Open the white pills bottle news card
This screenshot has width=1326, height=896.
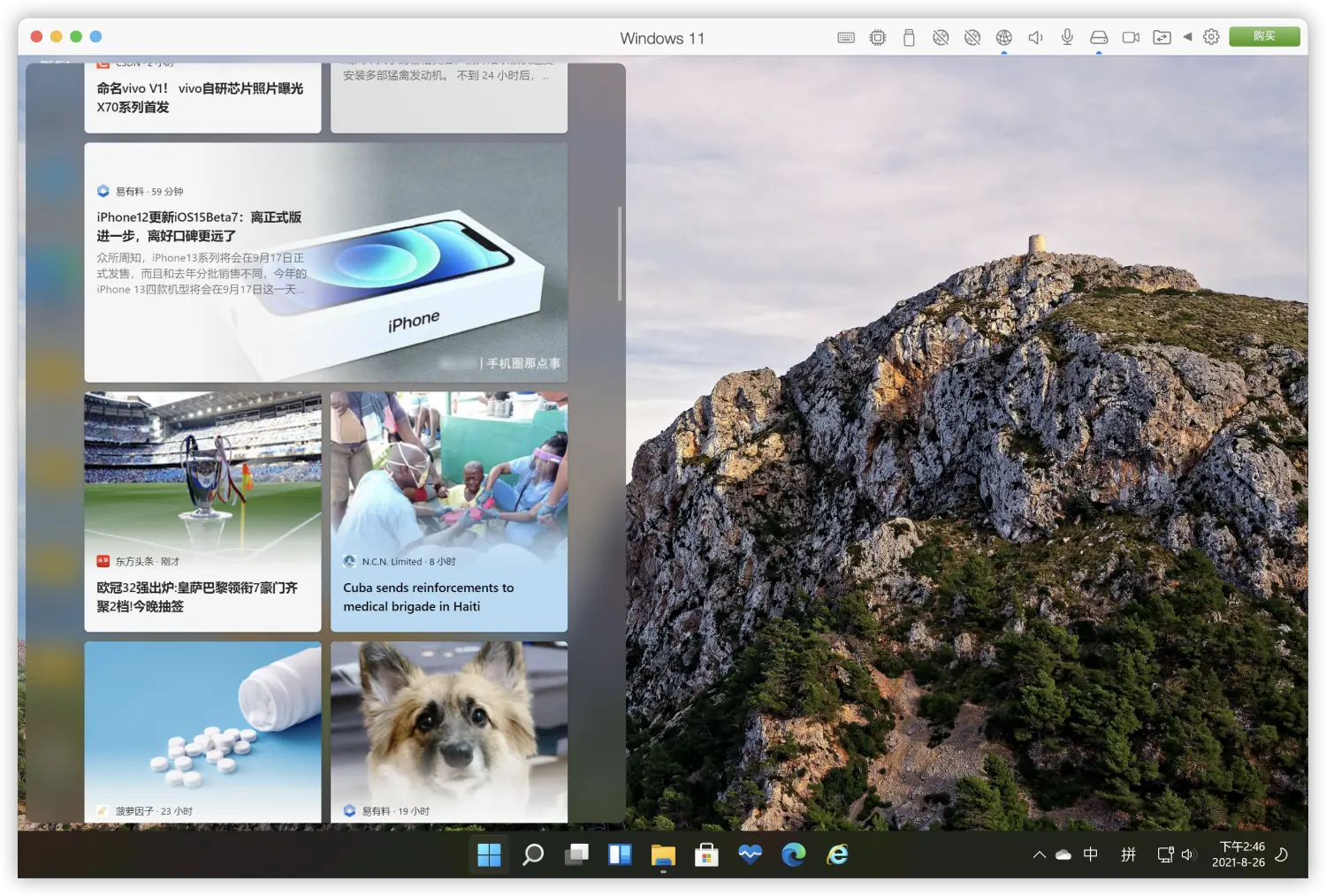pyautogui.click(x=202, y=733)
